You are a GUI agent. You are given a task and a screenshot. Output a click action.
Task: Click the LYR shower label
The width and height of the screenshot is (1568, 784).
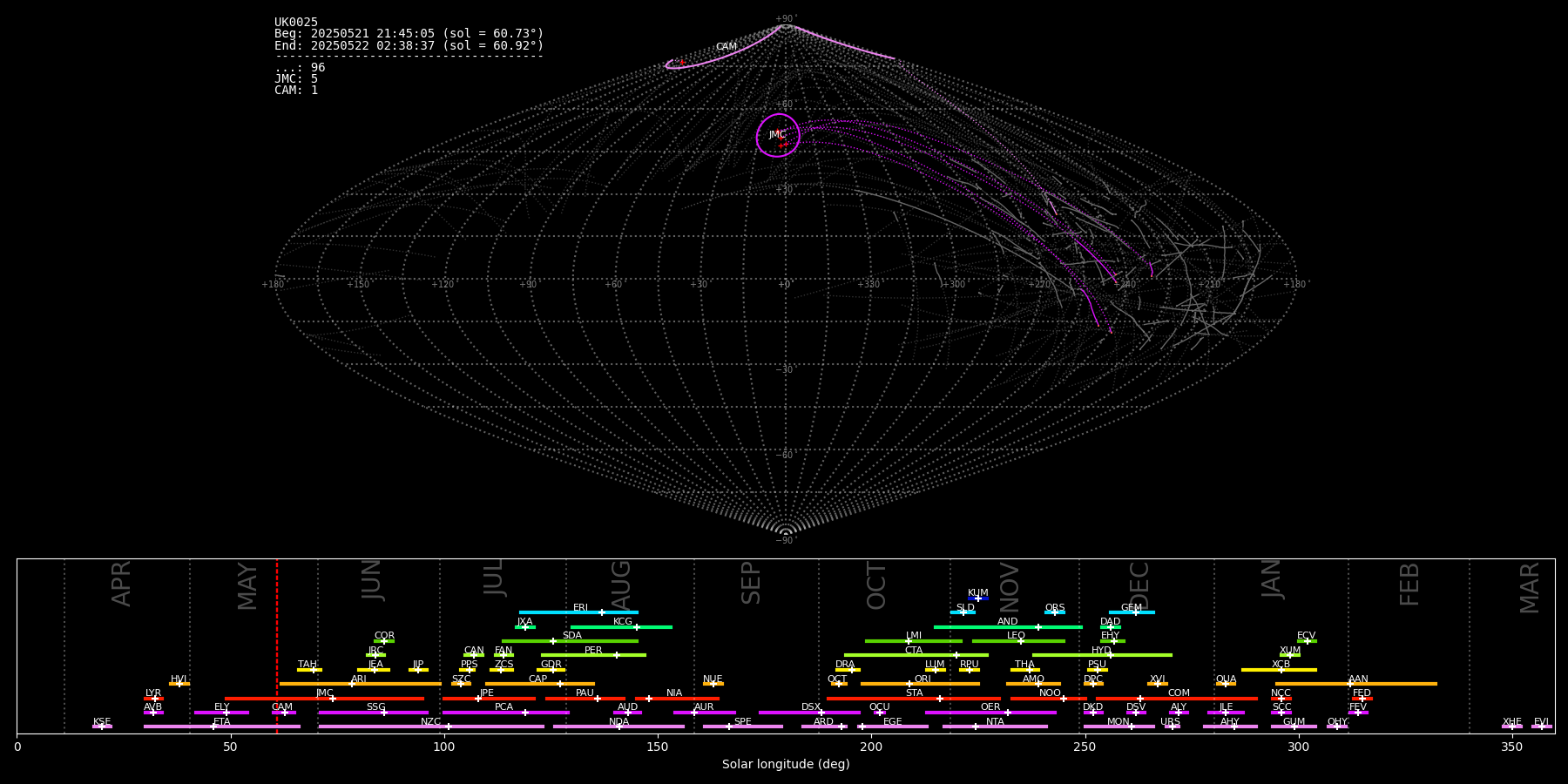pos(153,693)
